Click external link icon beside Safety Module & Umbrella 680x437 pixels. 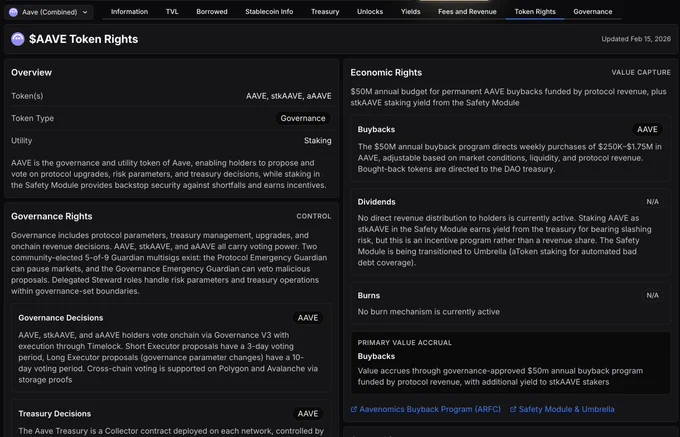(513, 409)
